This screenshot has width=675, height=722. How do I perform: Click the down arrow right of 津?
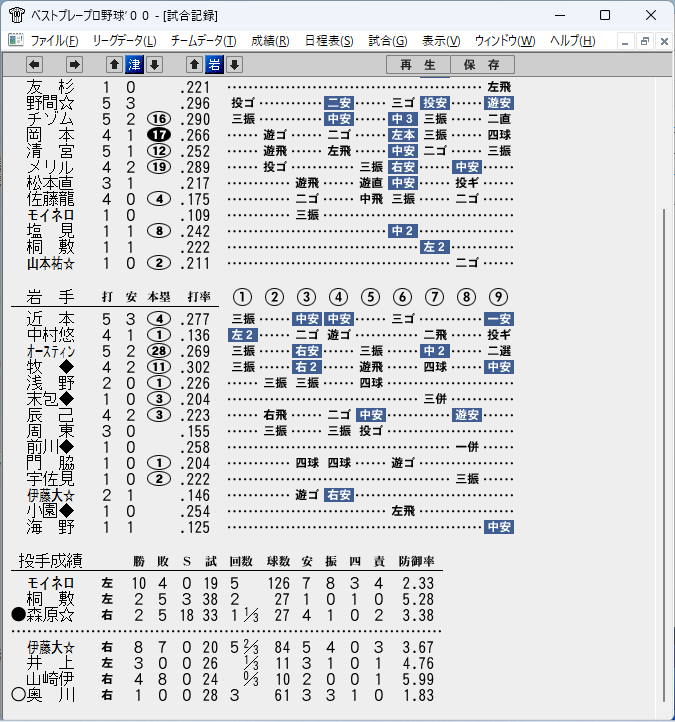pyautogui.click(x=155, y=64)
